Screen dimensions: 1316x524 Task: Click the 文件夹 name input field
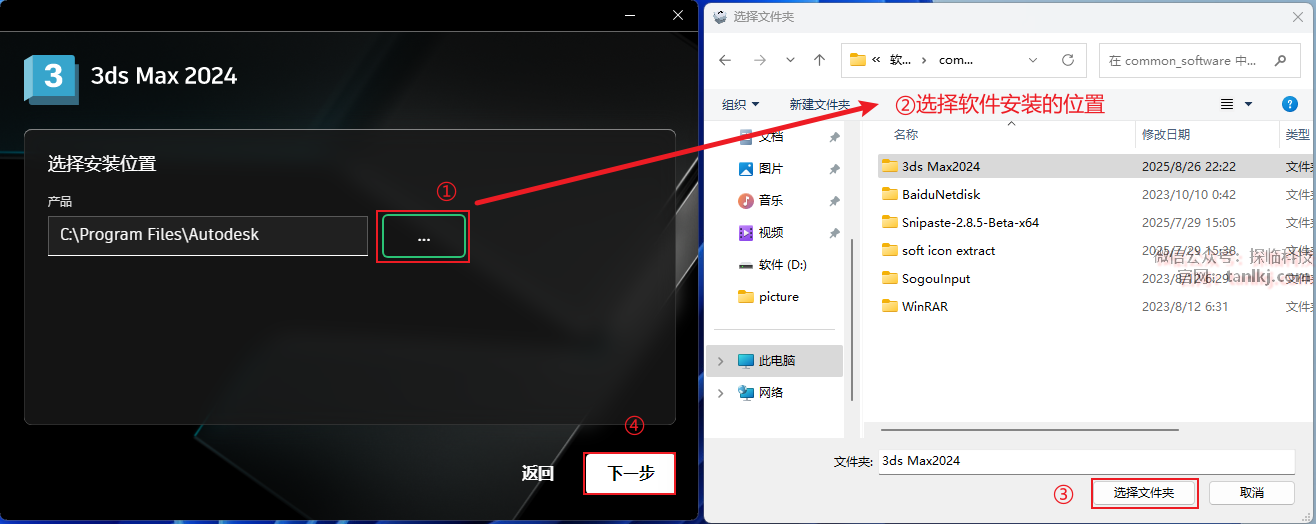[1087, 461]
